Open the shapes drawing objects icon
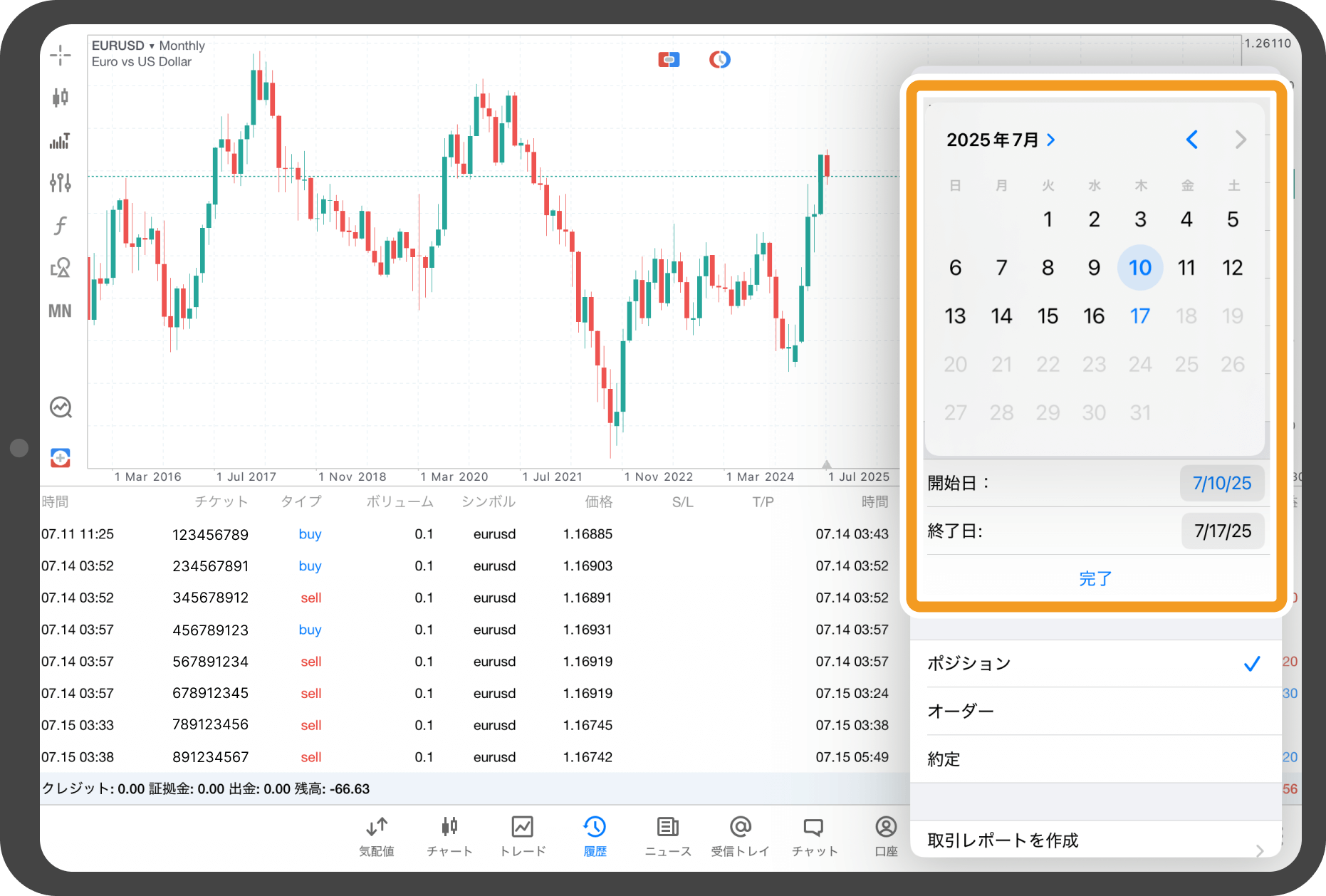The width and height of the screenshot is (1326, 896). click(61, 269)
